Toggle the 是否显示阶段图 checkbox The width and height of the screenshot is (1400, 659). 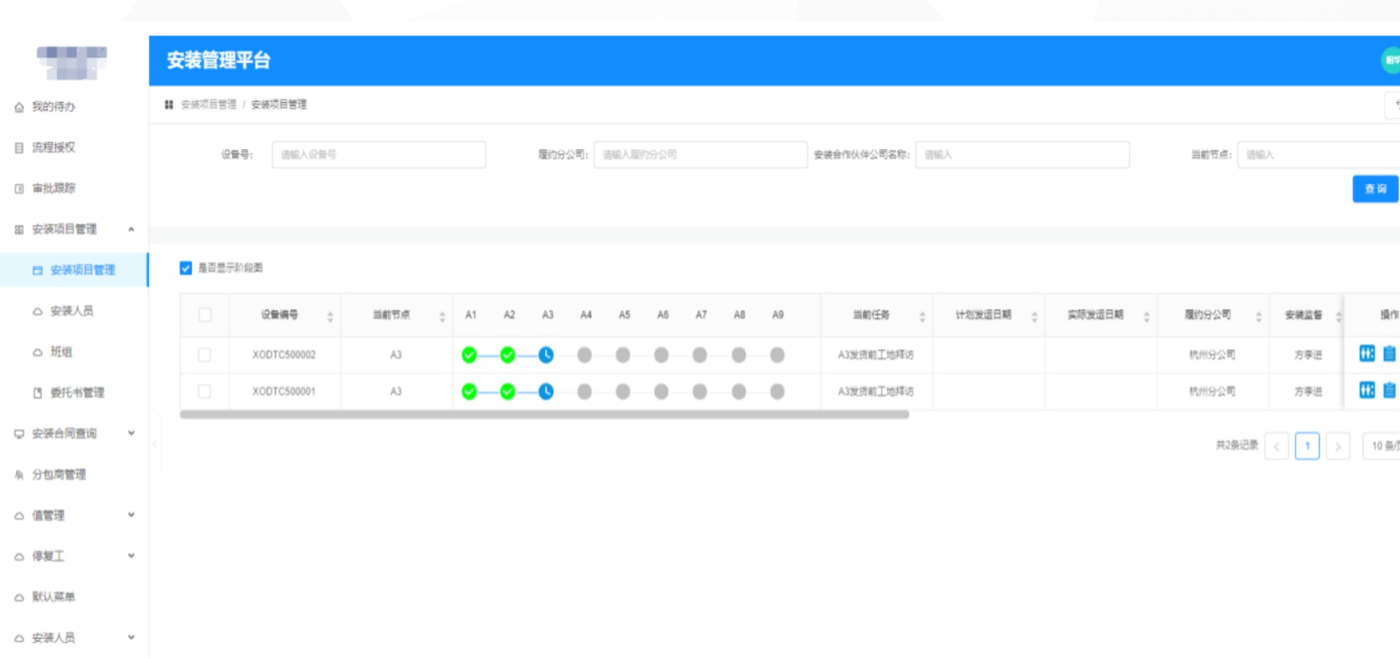[x=186, y=268]
